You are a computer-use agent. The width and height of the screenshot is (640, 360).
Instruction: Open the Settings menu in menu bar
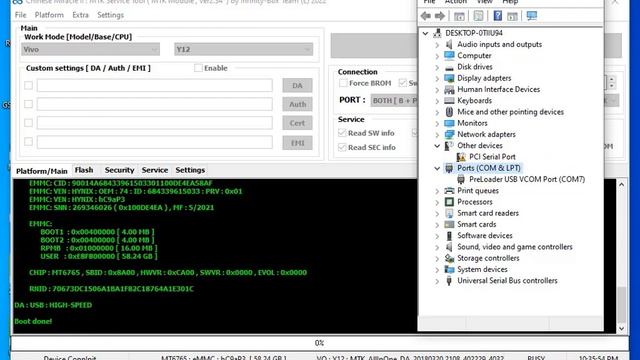[110, 15]
